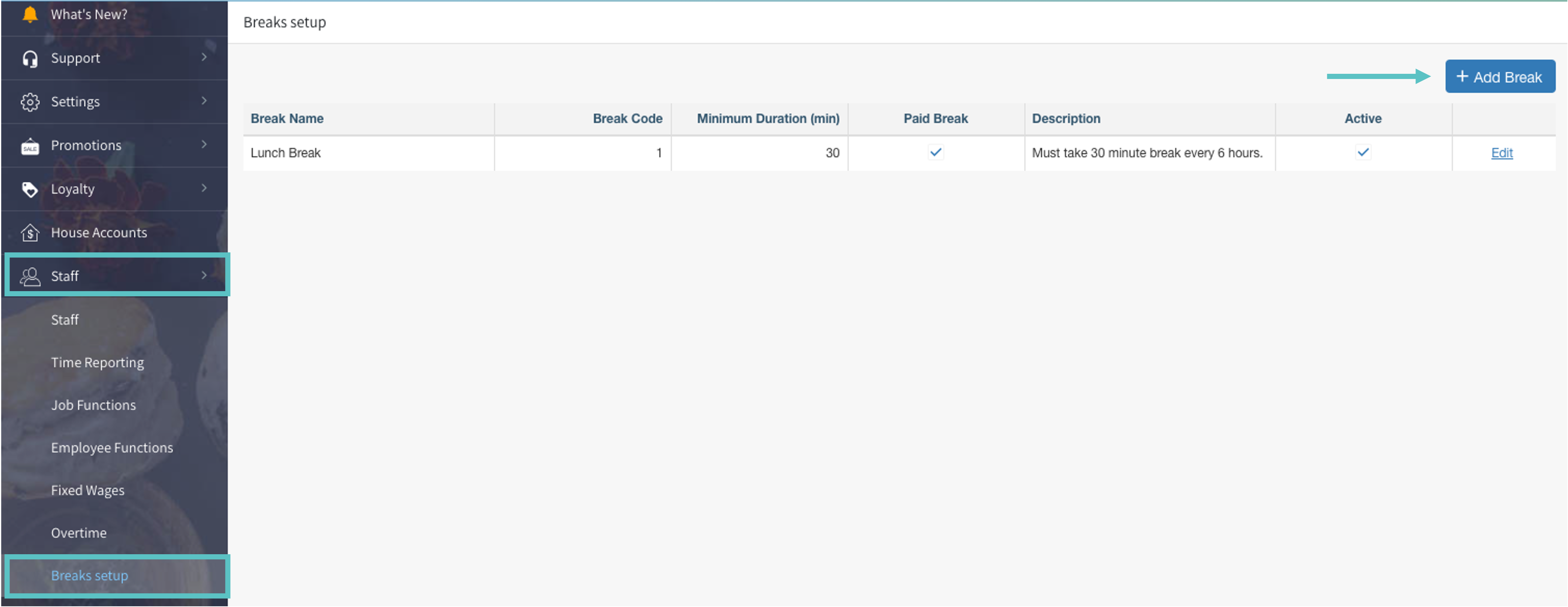Click the What's New bell icon
Viewport: 1568px width, 607px height.
pyautogui.click(x=29, y=14)
